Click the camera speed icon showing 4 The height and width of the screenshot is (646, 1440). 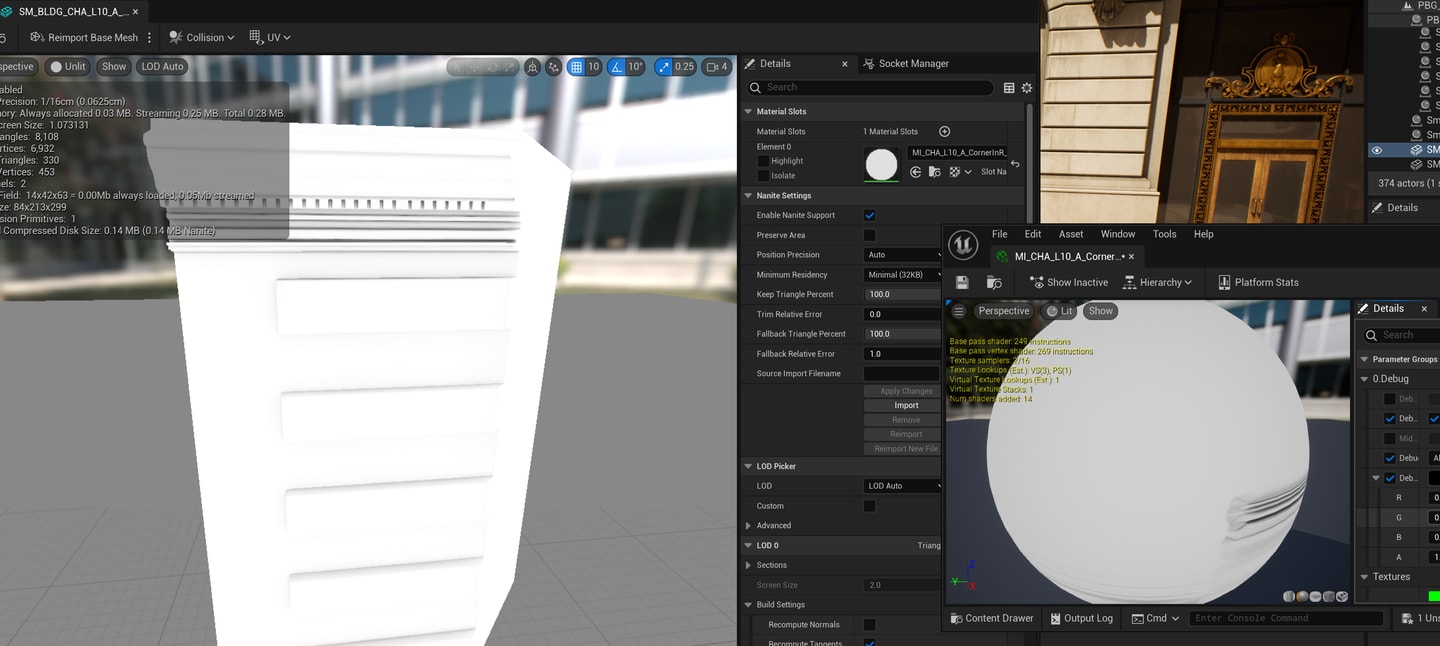[717, 67]
